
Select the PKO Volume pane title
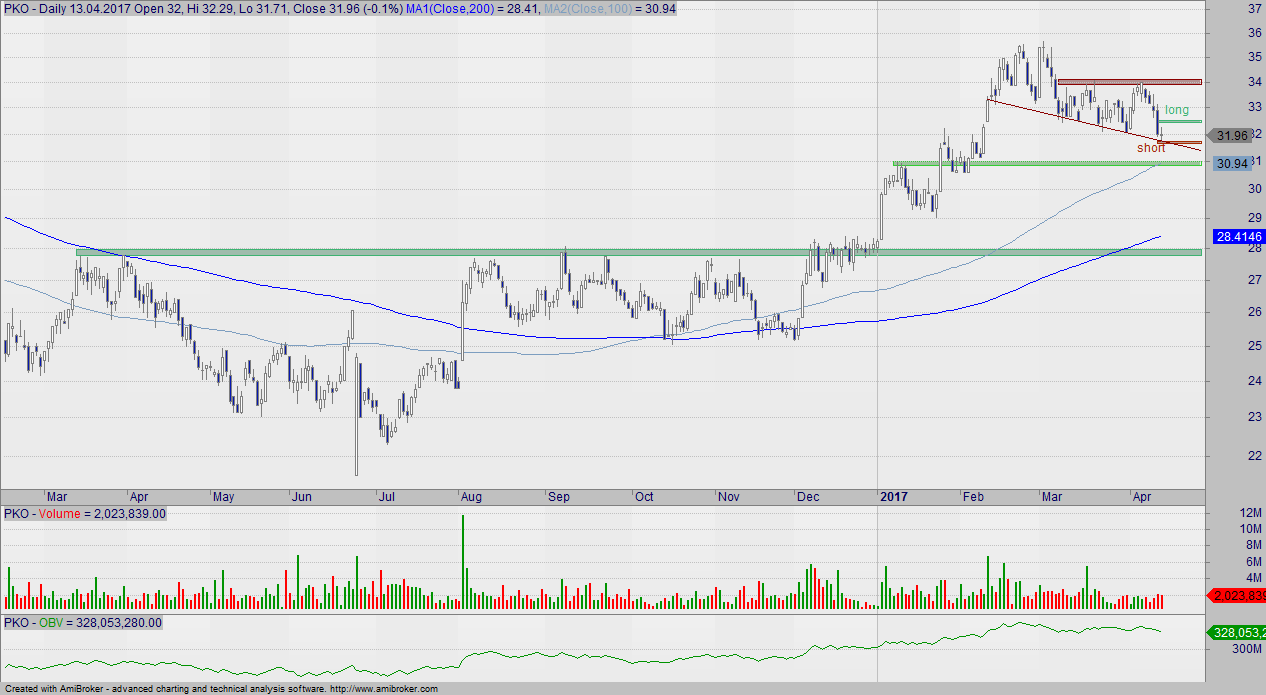click(x=85, y=513)
